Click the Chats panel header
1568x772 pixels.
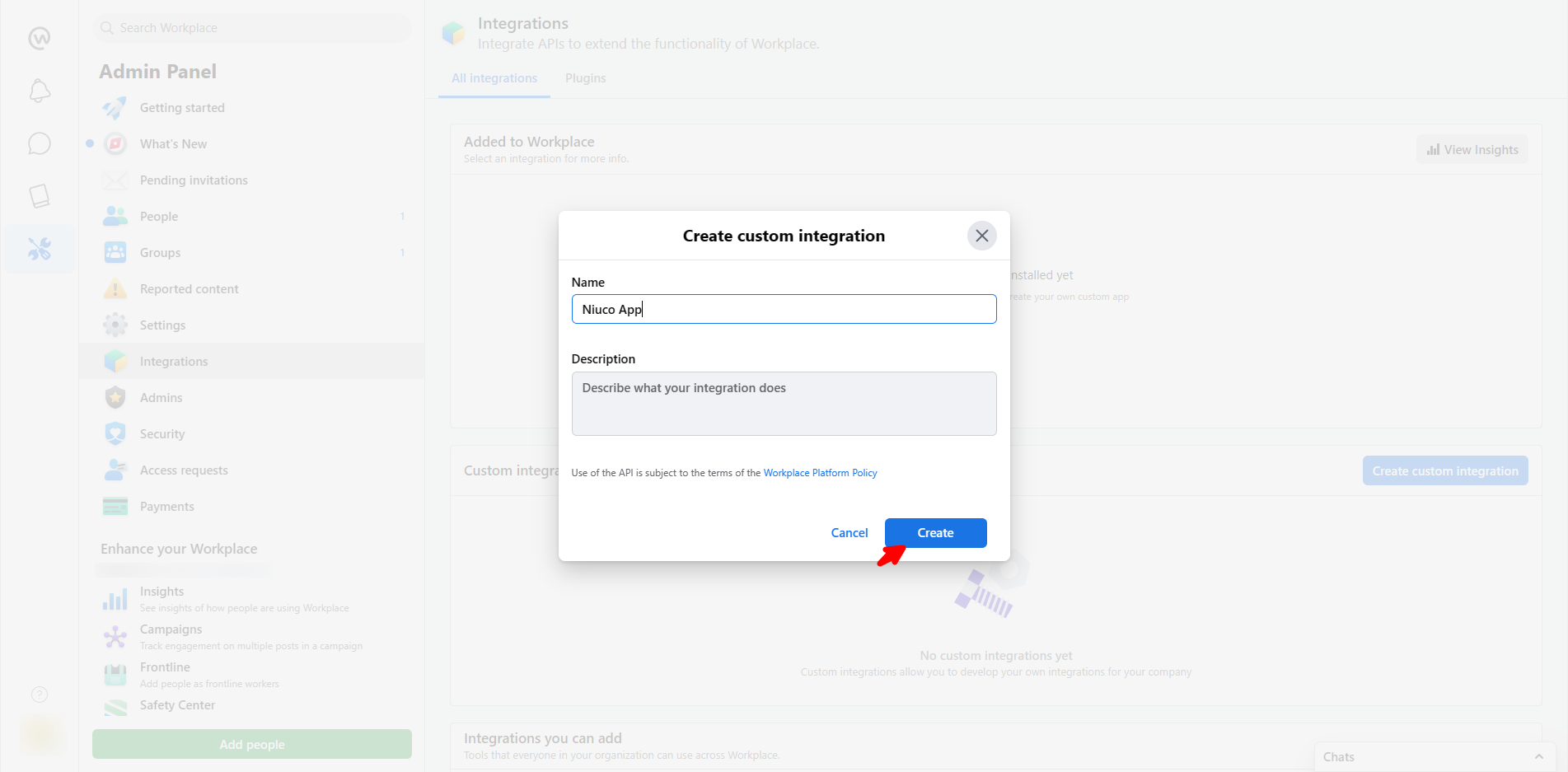click(x=1434, y=757)
